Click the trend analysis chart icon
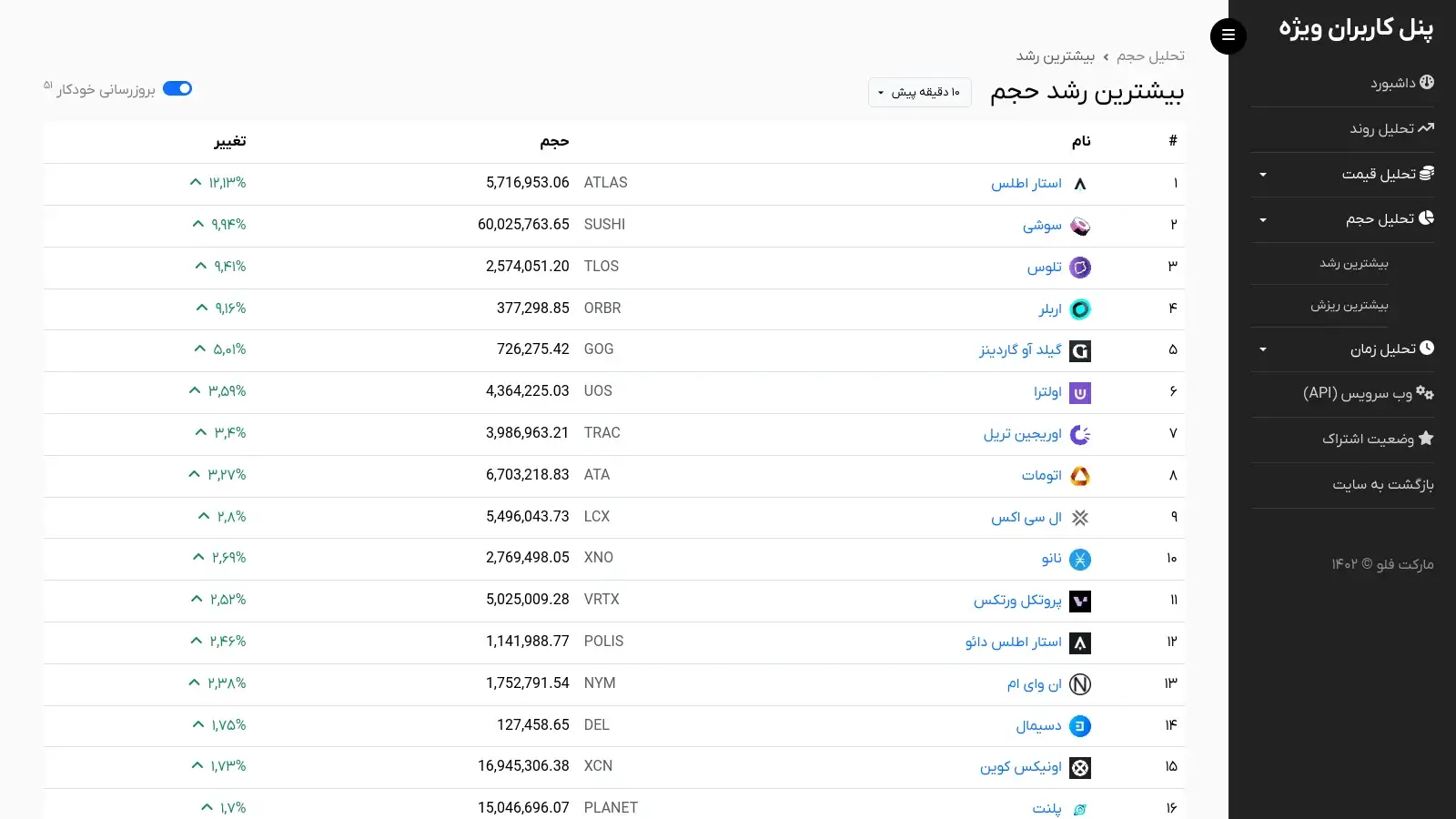1456x819 pixels. tap(1426, 128)
